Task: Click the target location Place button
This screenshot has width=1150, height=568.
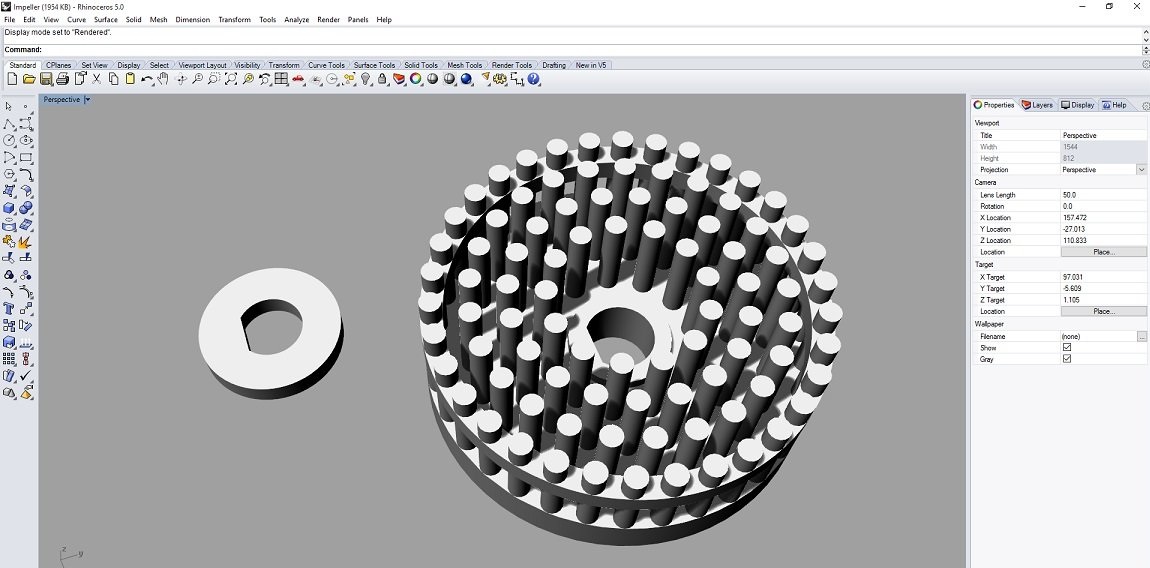Action: click(1103, 311)
